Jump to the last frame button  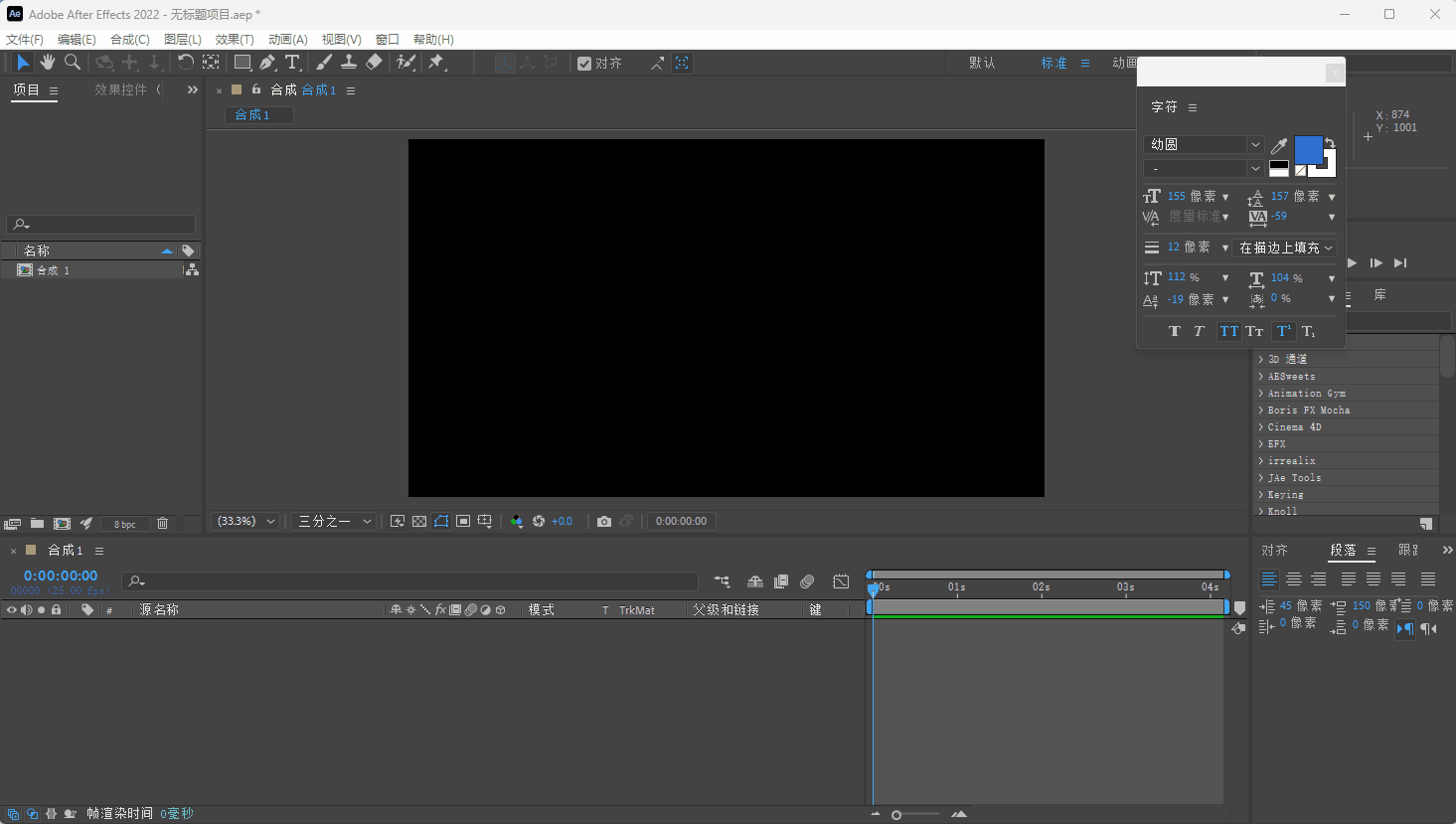point(1400,262)
